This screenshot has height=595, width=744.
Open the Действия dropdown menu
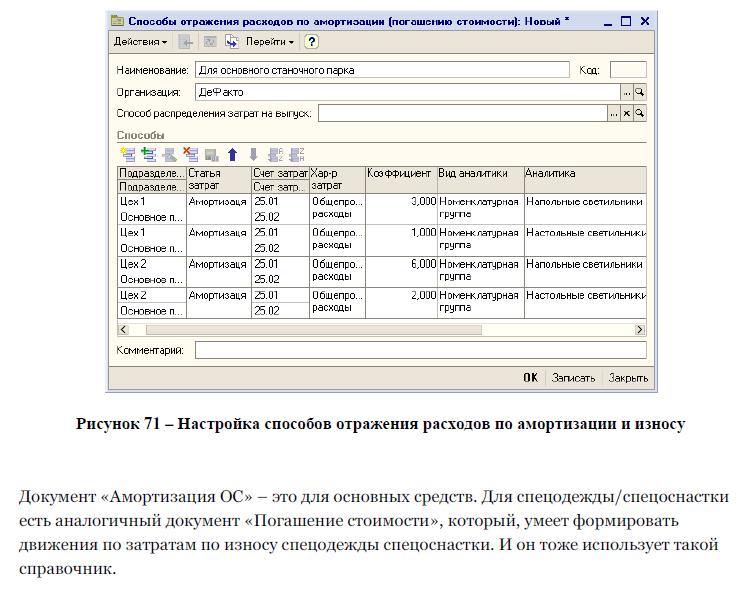(x=140, y=42)
